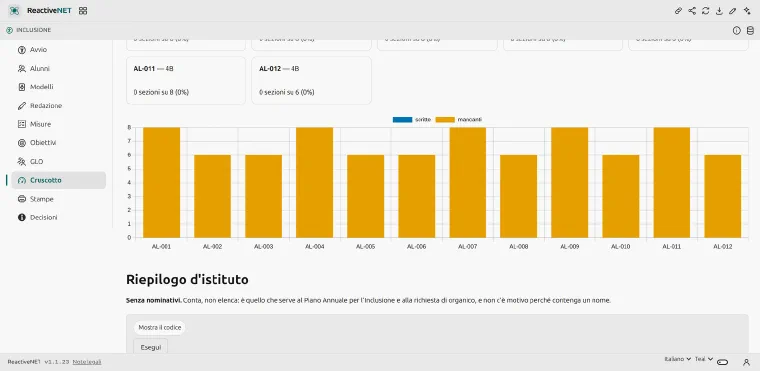Open the Decisioni menu item
This screenshot has height=371, width=760.
click(x=59, y=217)
